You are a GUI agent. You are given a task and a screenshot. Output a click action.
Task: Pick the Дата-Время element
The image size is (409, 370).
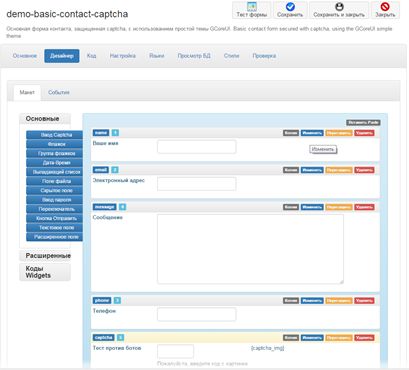(x=54, y=163)
